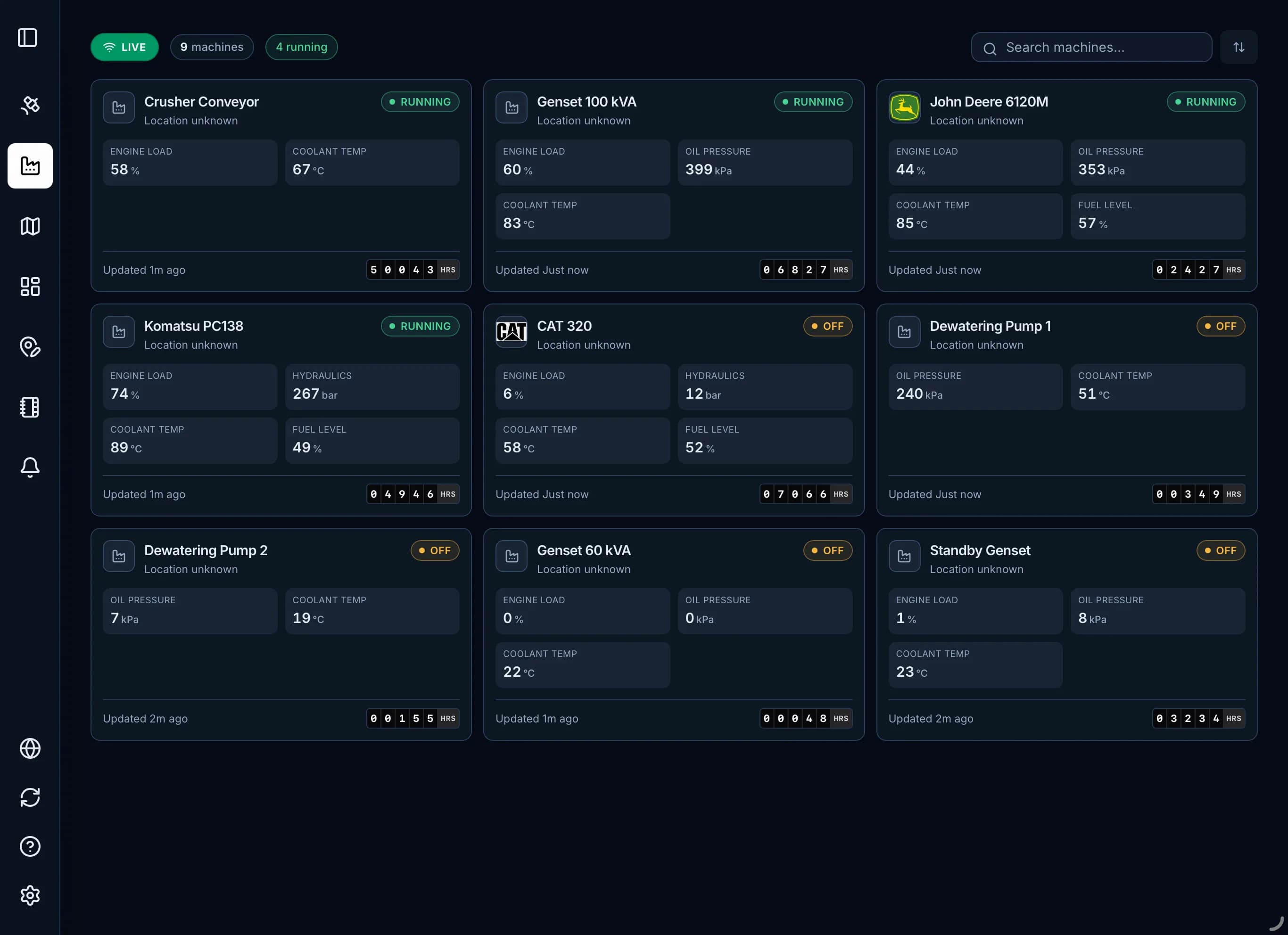
Task: Toggle the sidebar panel icon
Action: point(27,38)
